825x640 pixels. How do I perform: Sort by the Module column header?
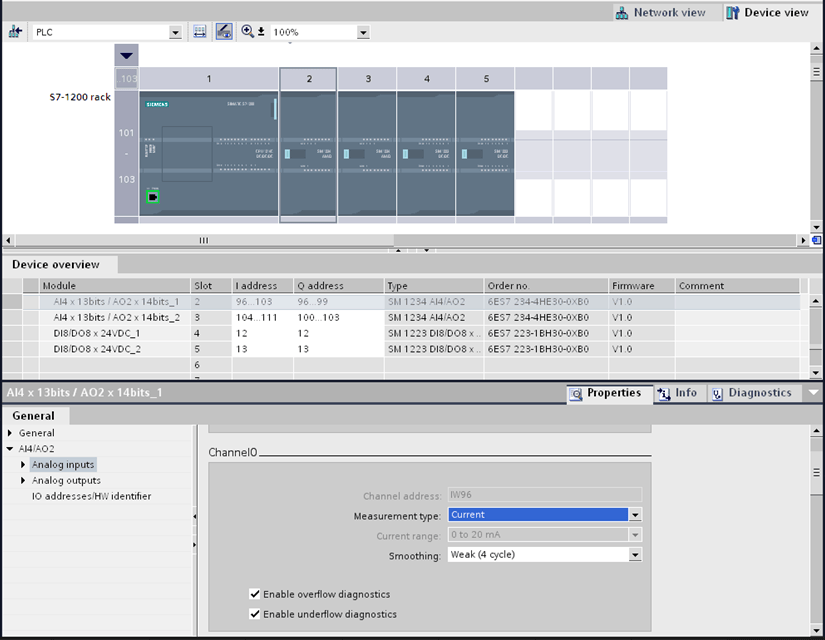click(x=115, y=285)
